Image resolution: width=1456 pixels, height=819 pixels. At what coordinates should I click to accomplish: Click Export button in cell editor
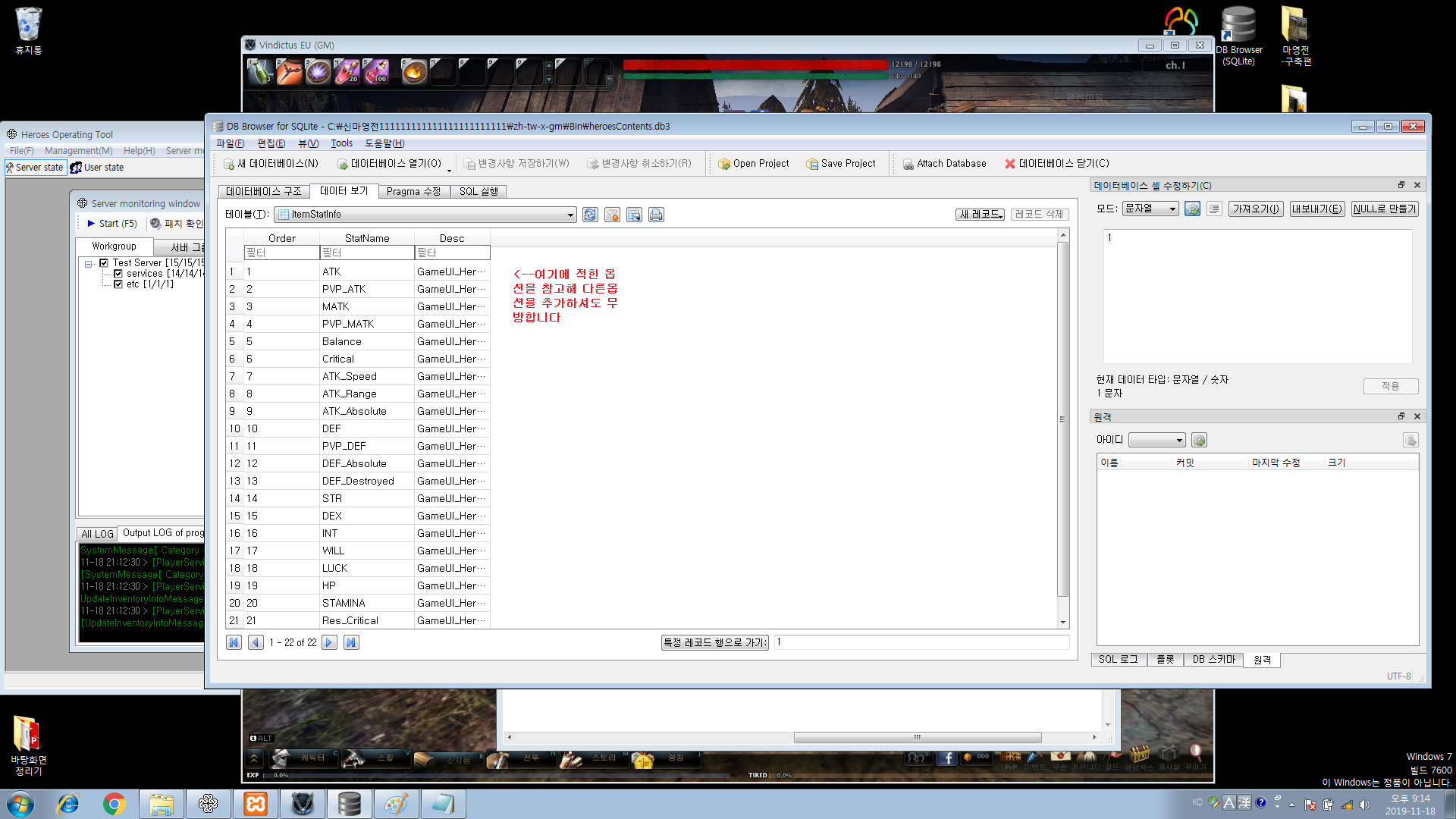coord(1317,209)
